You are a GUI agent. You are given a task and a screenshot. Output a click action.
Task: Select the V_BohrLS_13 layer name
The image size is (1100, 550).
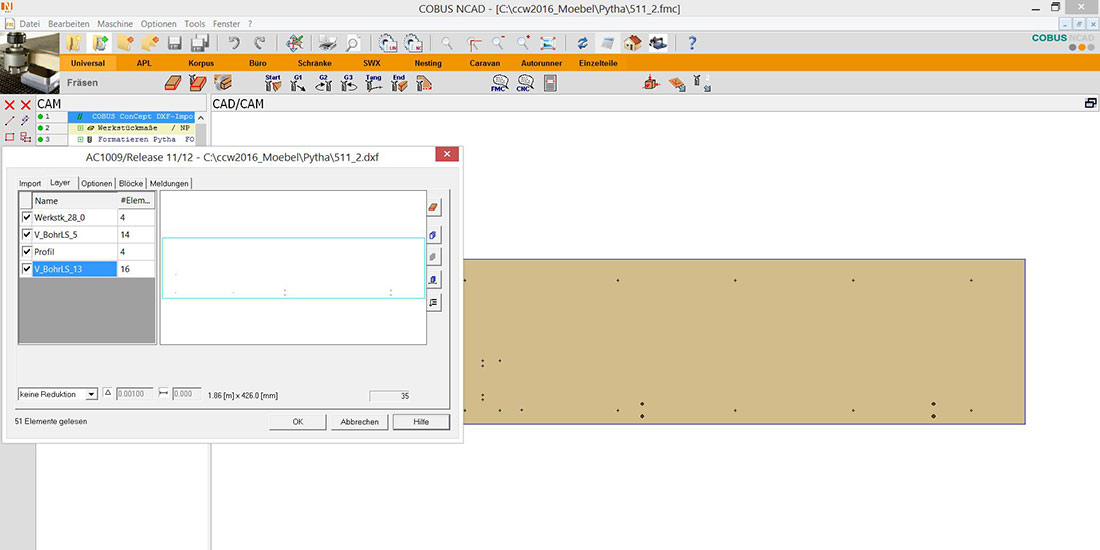(x=74, y=269)
